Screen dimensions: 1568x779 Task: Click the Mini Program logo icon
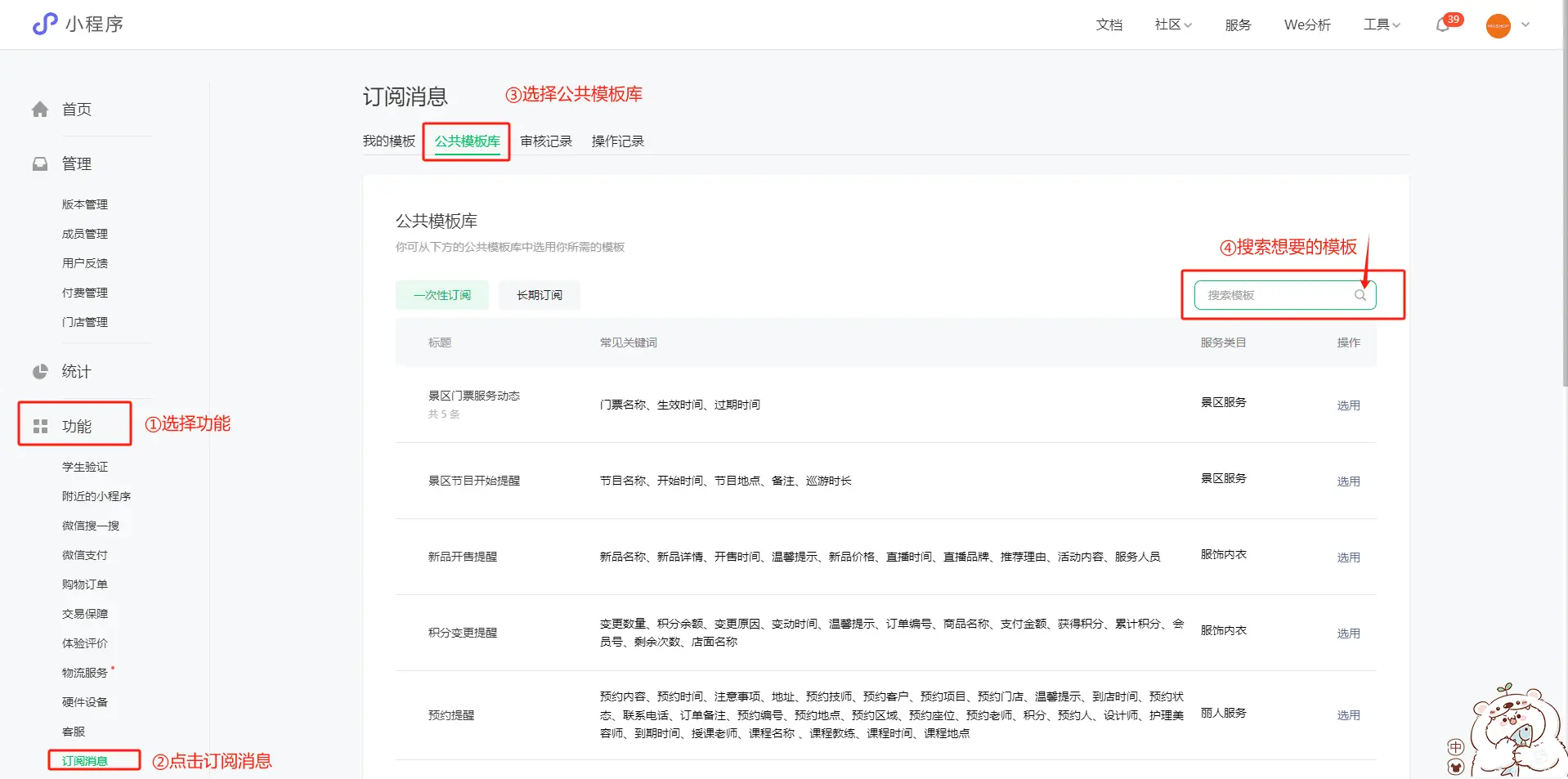[45, 25]
